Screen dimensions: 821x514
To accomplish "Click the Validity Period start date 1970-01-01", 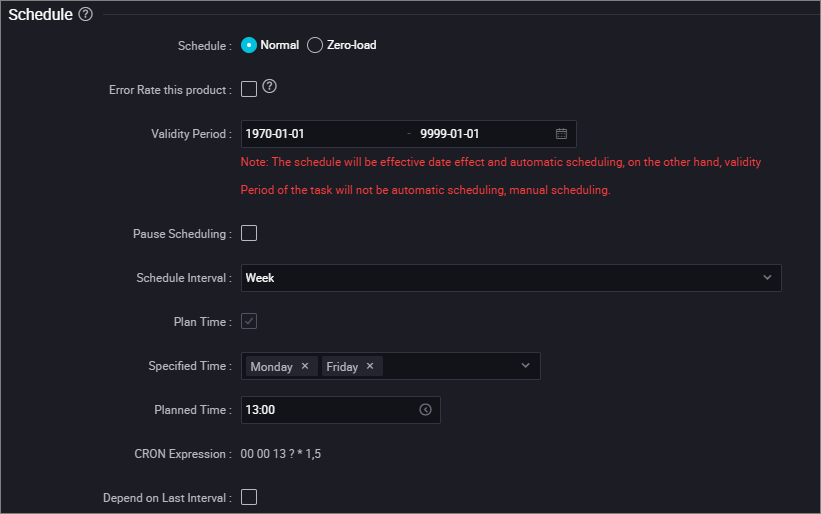I will coord(275,134).
